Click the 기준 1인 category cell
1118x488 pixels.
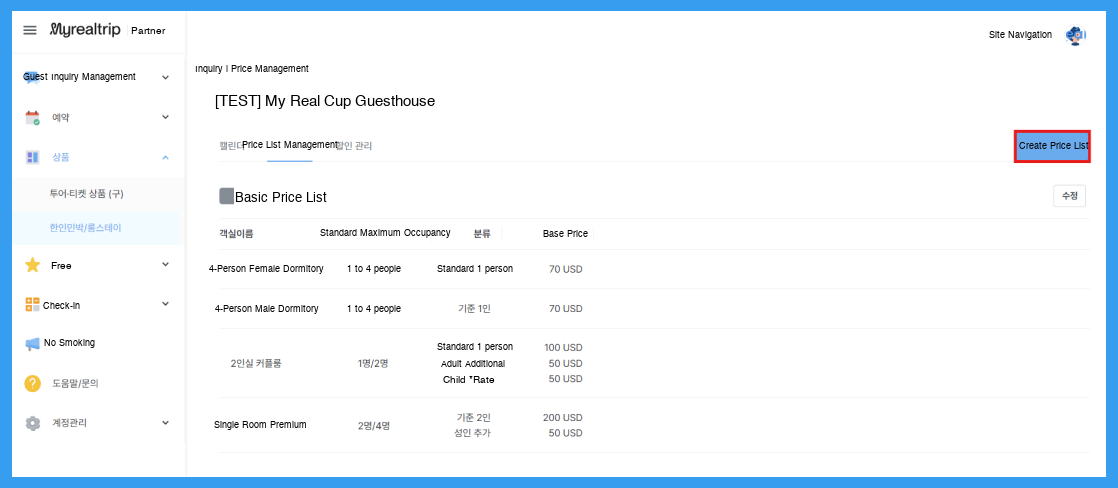pyautogui.click(x=474, y=309)
